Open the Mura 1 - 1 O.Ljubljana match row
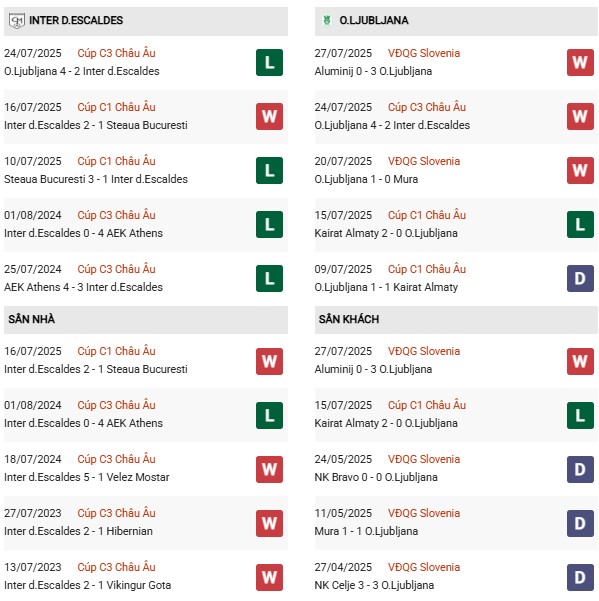 [456, 523]
